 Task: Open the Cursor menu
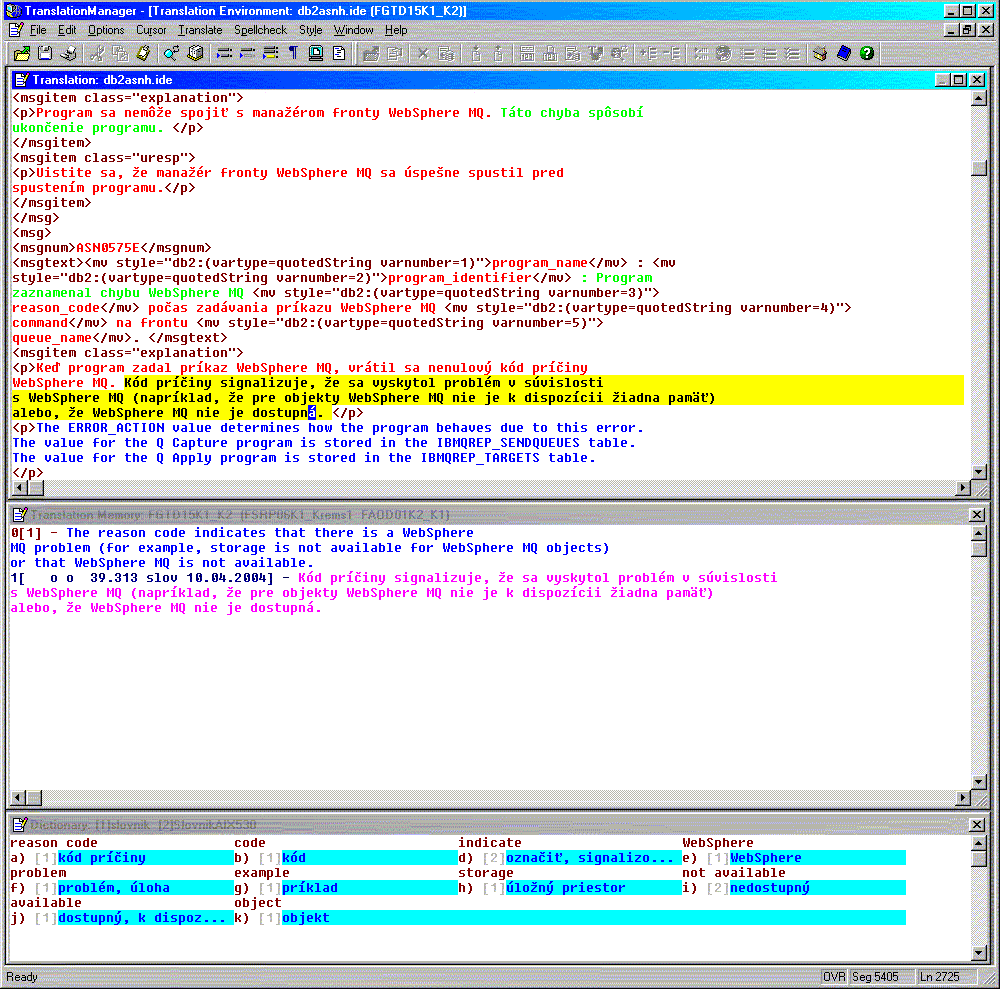(151, 30)
